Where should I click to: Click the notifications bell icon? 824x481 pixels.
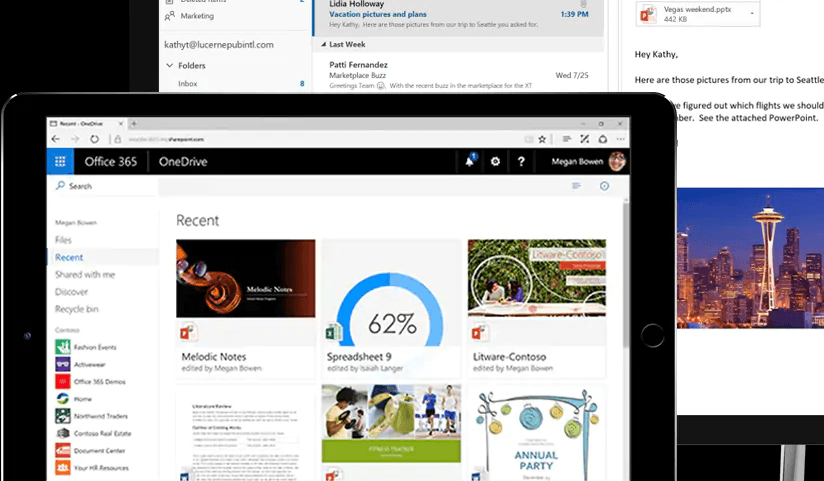(469, 161)
